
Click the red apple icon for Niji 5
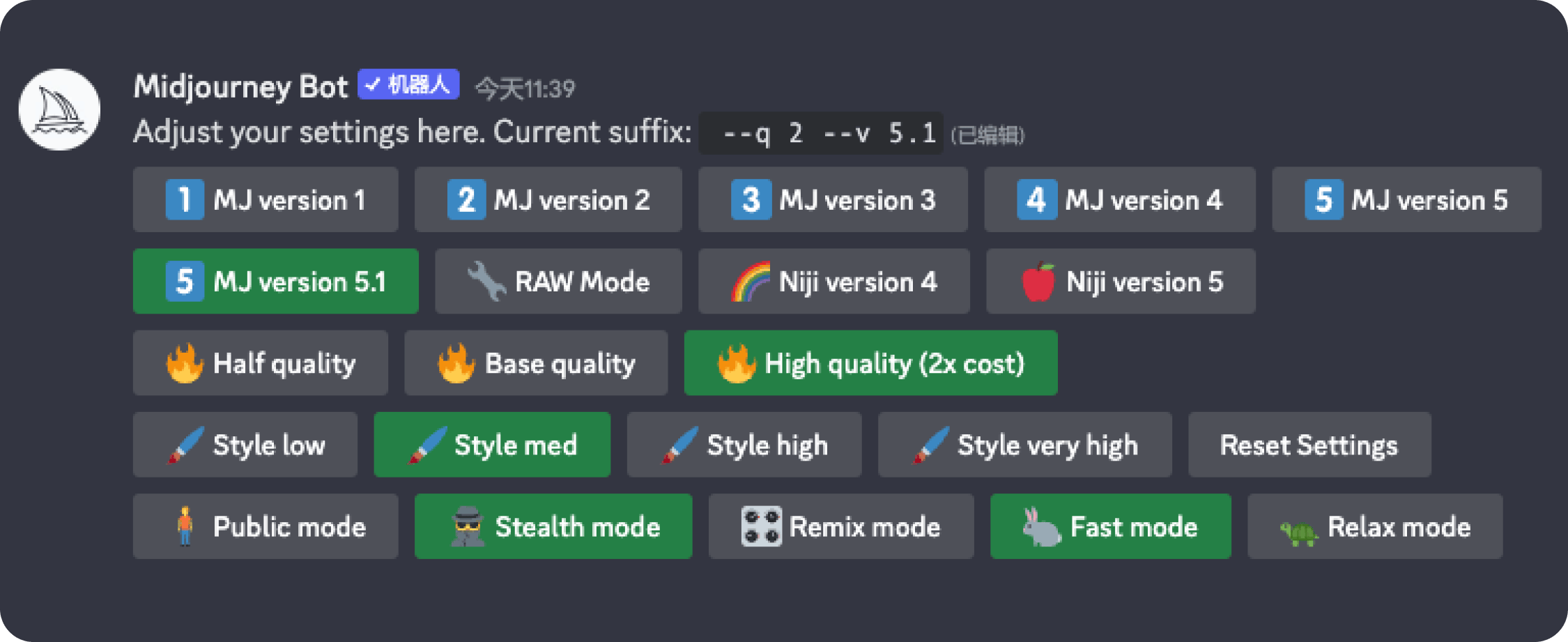[1038, 282]
